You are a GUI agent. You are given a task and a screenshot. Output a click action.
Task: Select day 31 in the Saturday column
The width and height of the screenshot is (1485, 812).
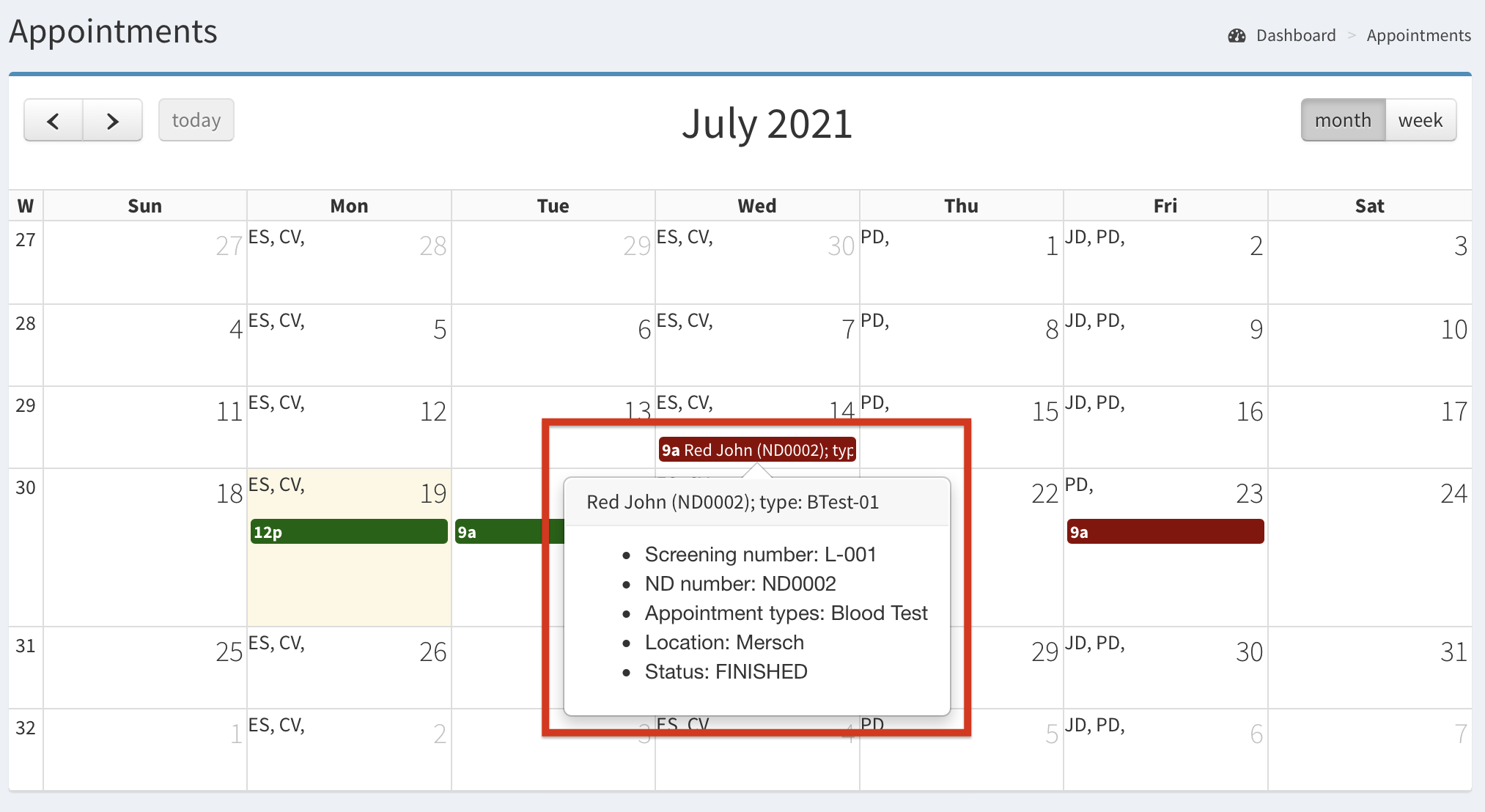(1453, 652)
